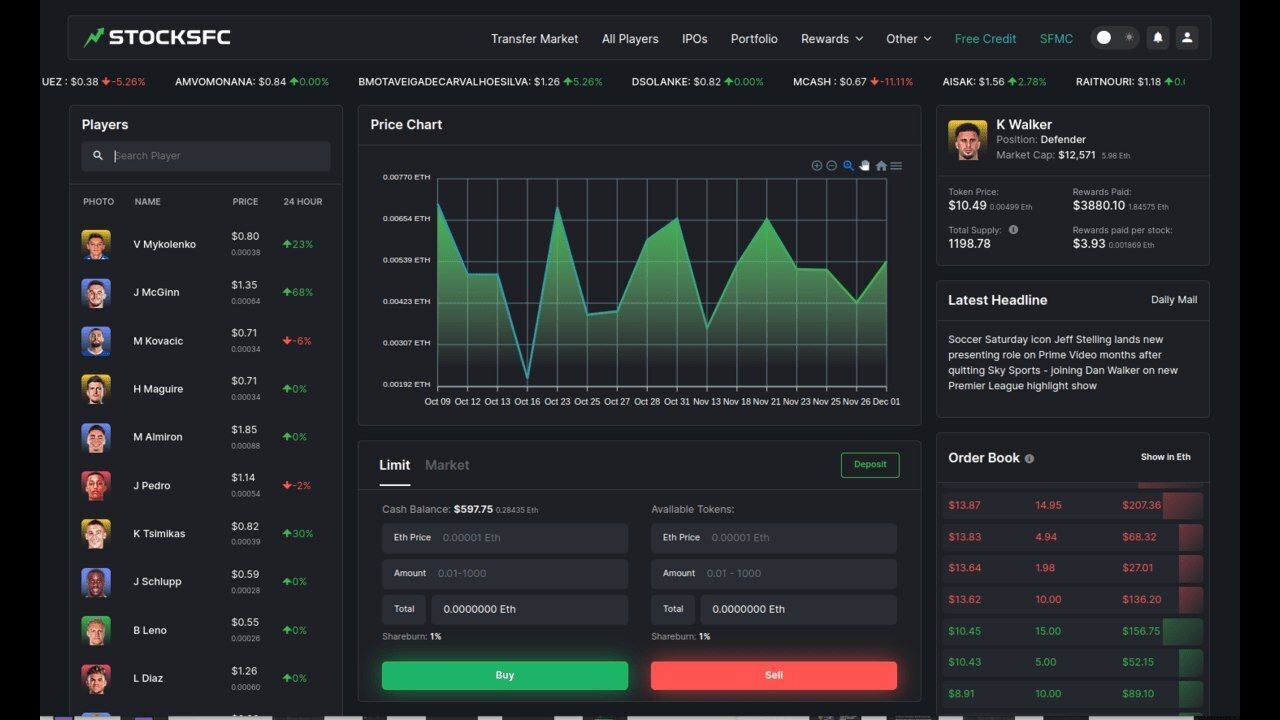Click the SFMC link
Screen dimensions: 1280x720
coord(1056,39)
